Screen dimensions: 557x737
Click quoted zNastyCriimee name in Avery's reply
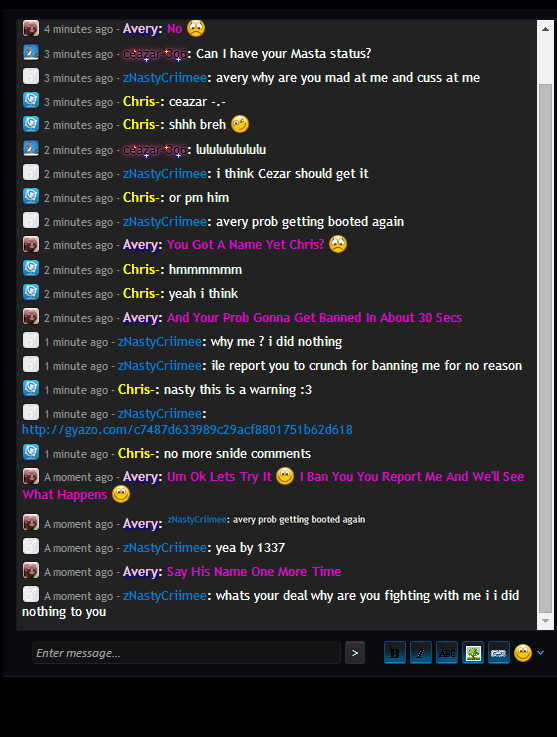pyautogui.click(x=197, y=519)
